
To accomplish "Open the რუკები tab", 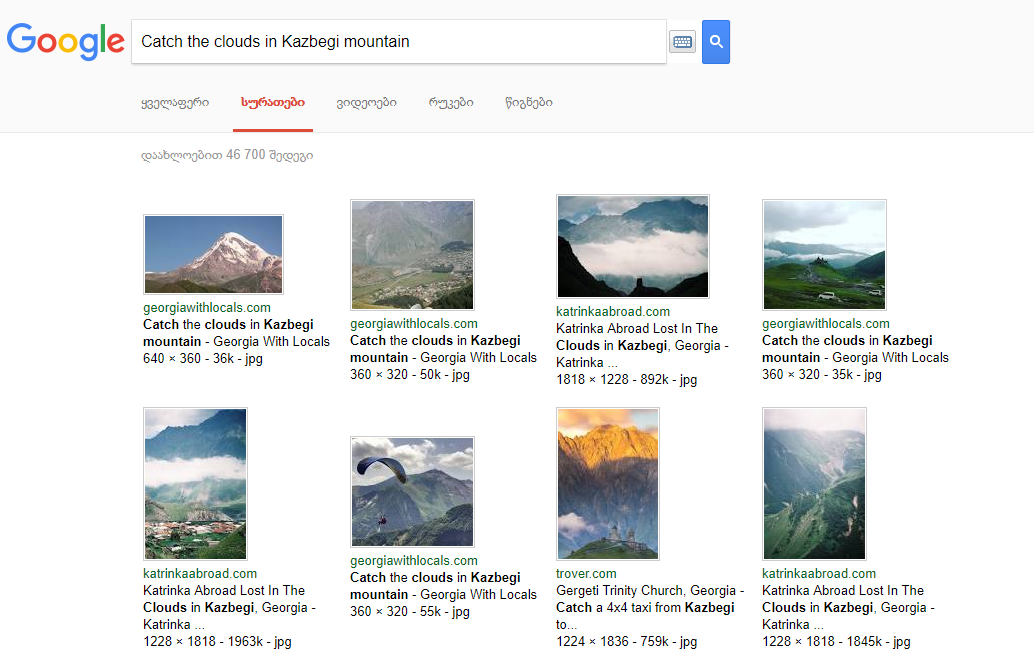I will click(451, 102).
